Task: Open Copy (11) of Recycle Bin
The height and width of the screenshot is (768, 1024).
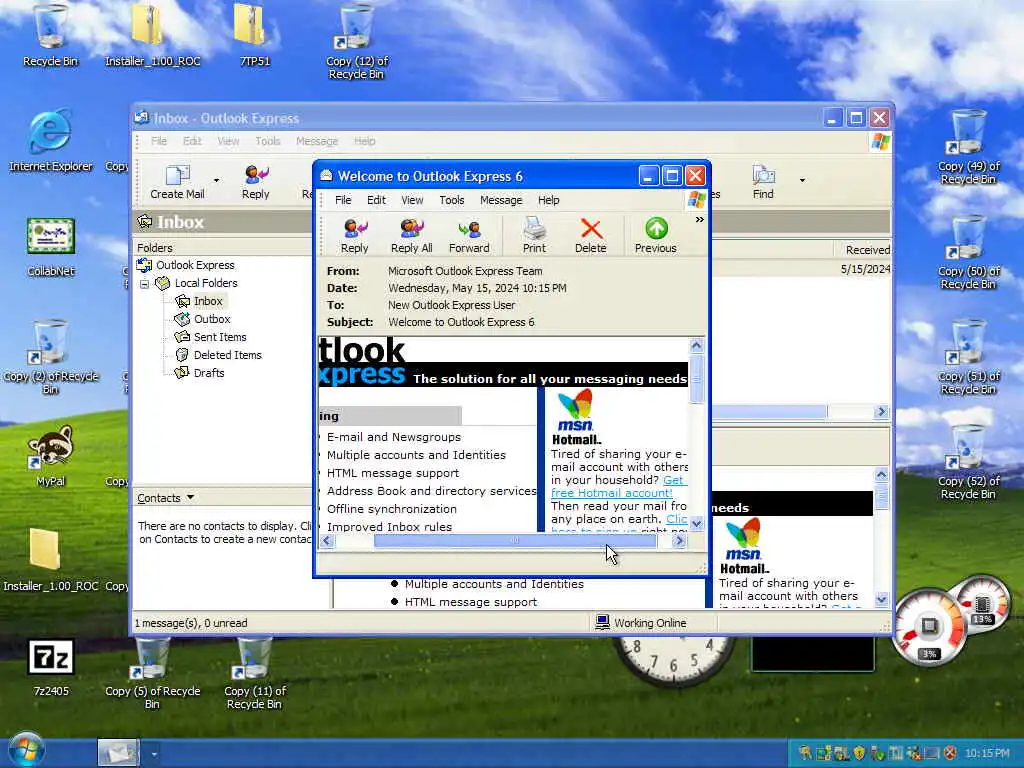Action: [255, 673]
